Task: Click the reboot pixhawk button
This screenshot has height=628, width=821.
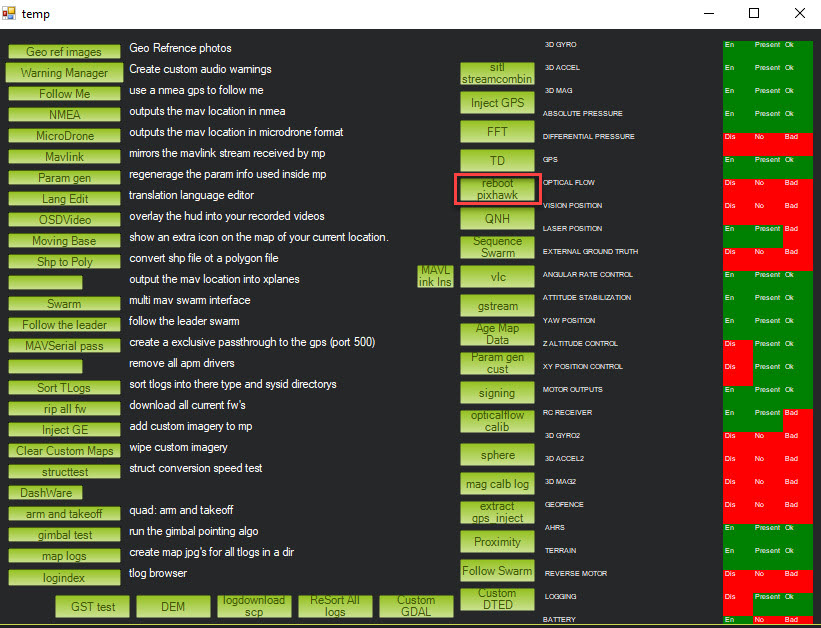Action: coord(497,189)
